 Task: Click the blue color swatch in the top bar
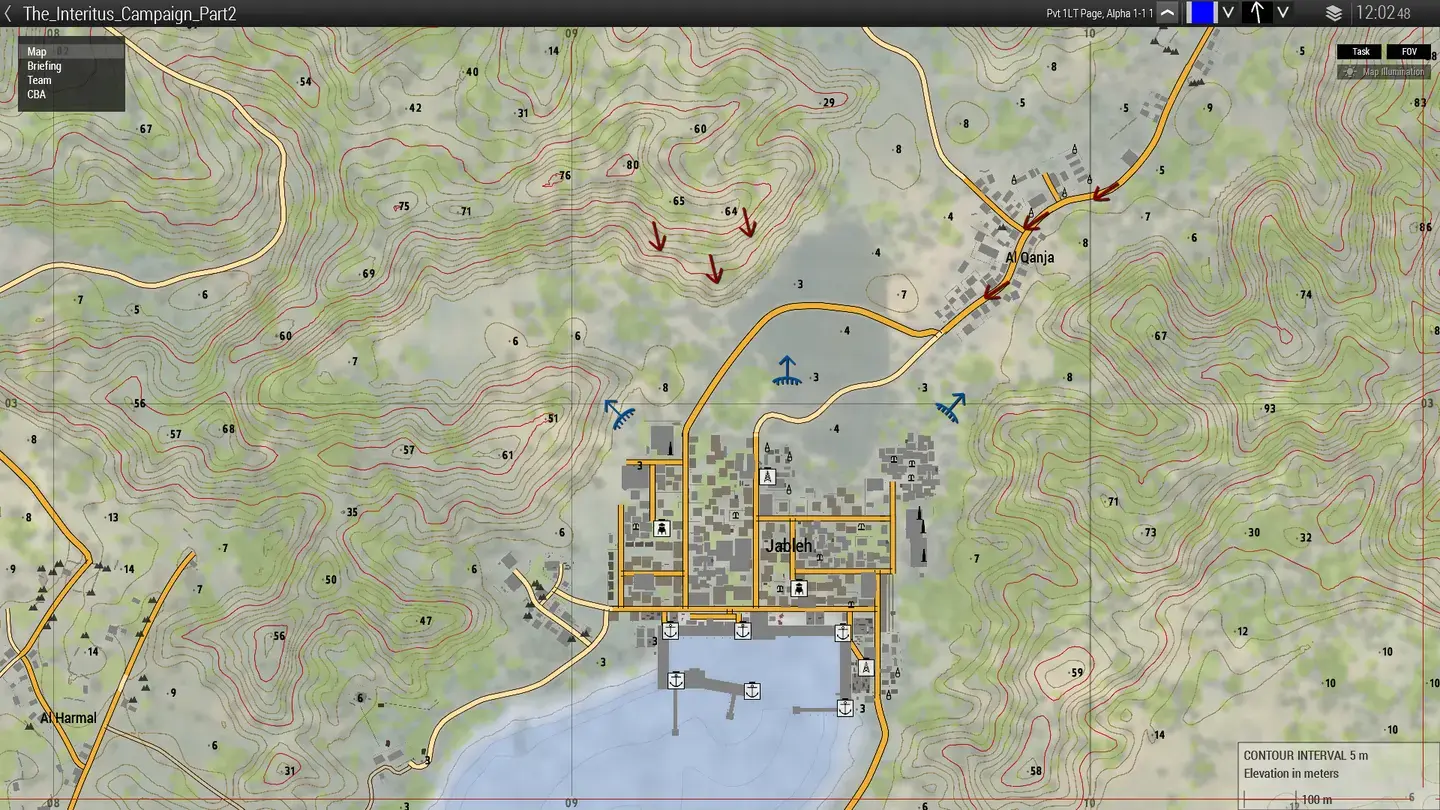1202,12
